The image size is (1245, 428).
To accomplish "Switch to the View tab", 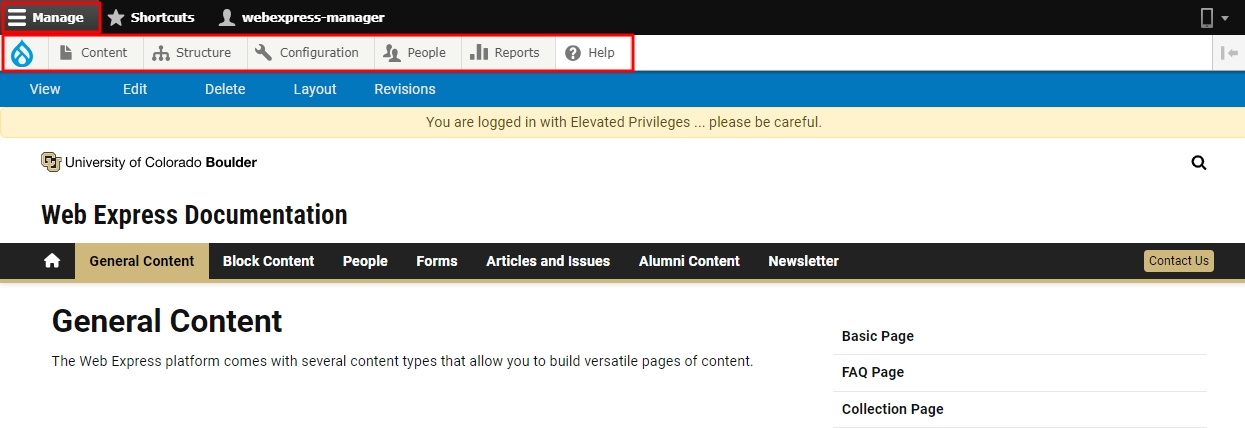I will tap(45, 89).
